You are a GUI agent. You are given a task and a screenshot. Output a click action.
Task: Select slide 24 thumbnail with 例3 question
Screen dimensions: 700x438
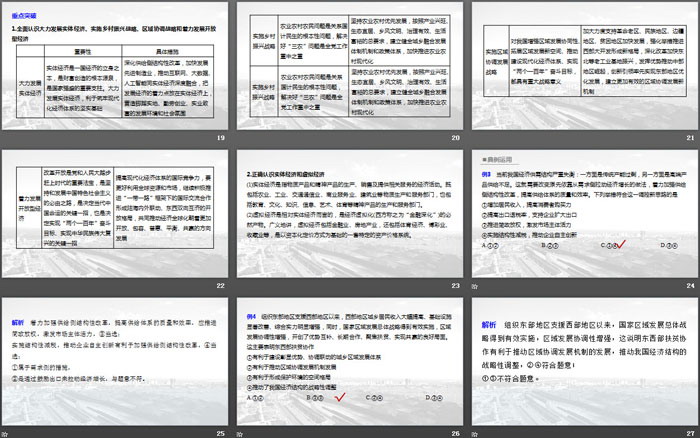(x=585, y=213)
